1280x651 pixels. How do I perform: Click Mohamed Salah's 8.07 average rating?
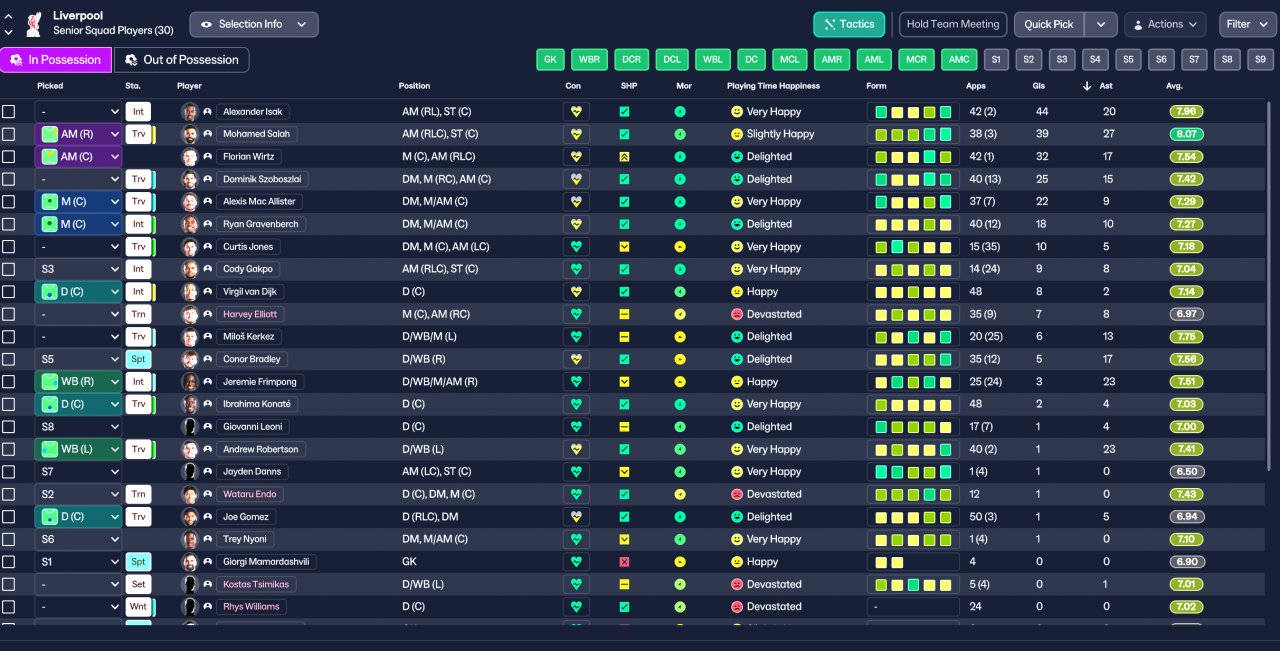(1186, 134)
